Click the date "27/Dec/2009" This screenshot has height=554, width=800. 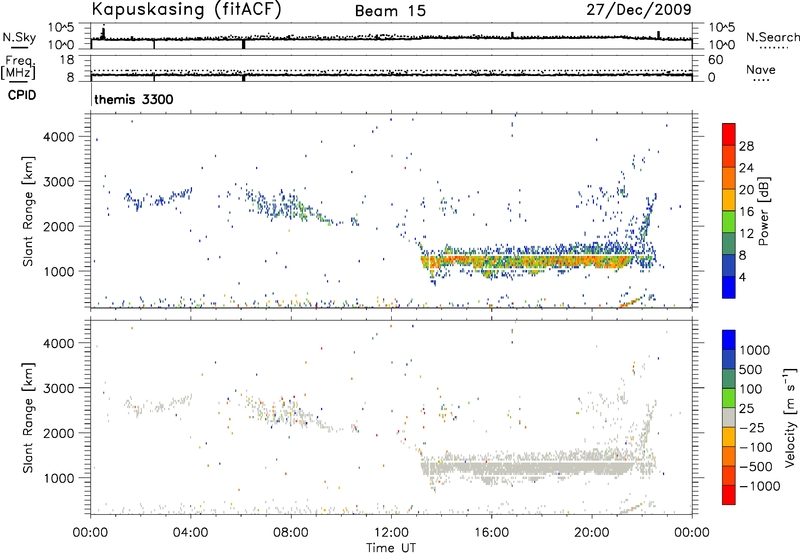click(x=639, y=9)
